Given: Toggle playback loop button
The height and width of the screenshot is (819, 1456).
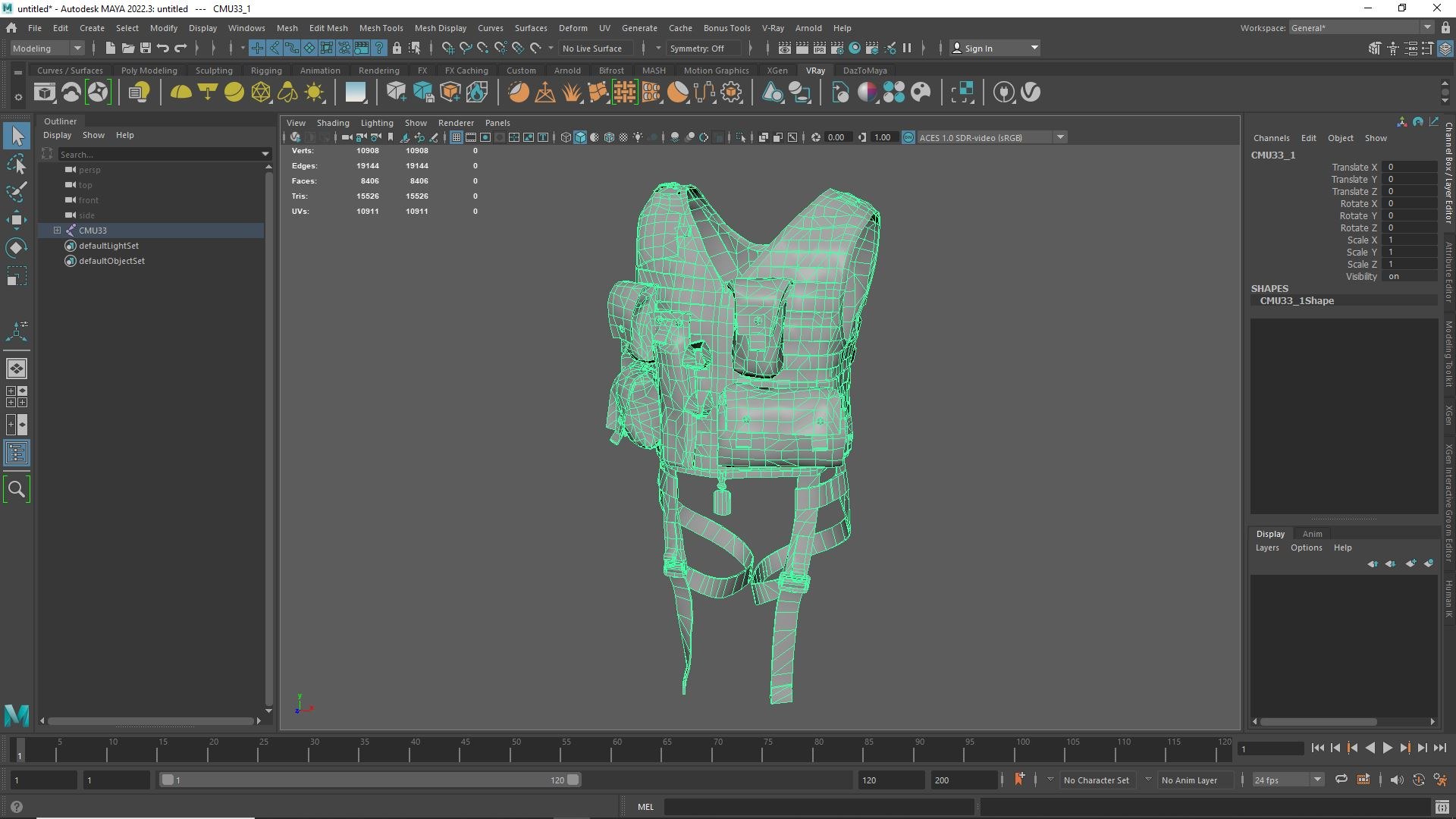Looking at the screenshot, I should pos(1341,780).
